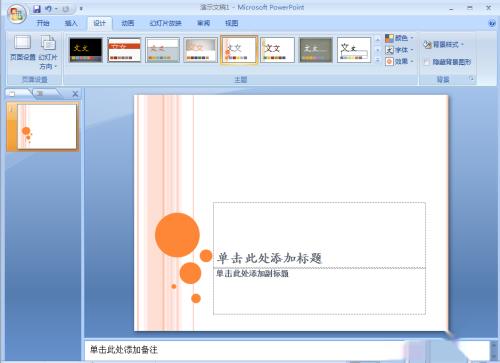Open theme Effects (效果) dropdown
Screen dimensions: 500x363
pos(399,62)
